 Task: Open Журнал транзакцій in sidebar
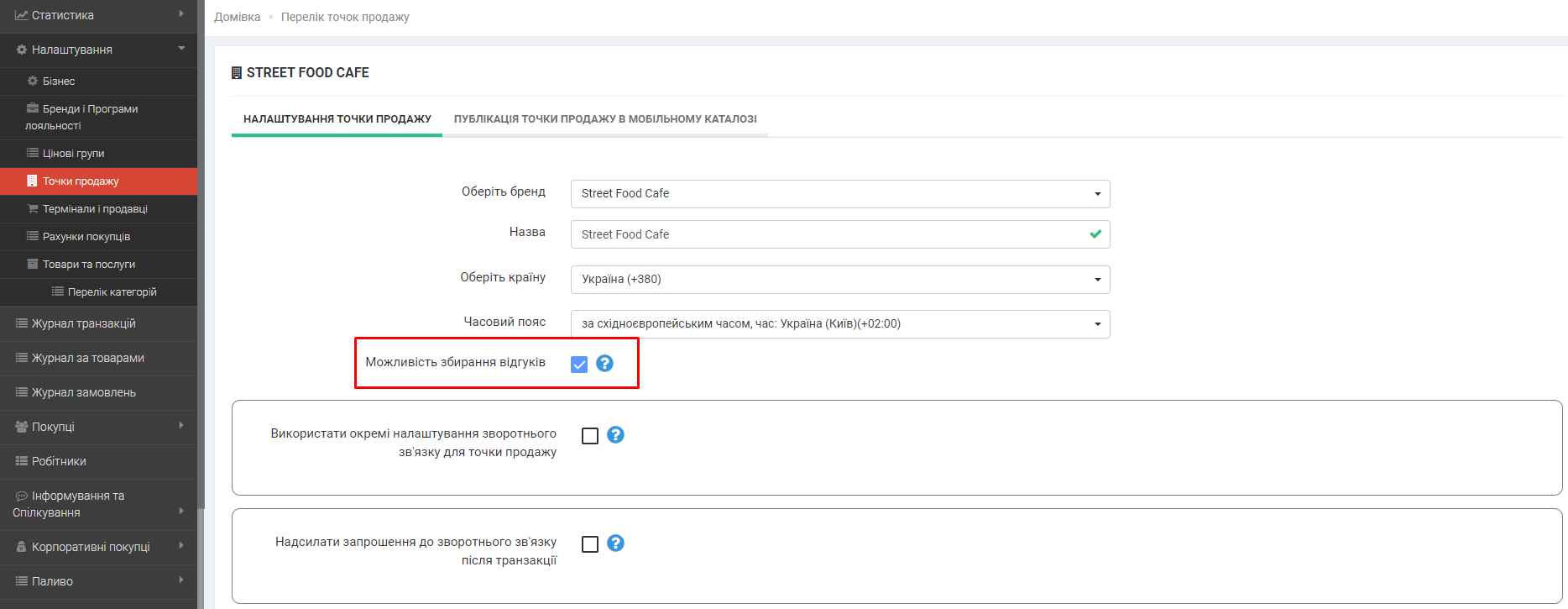83,323
